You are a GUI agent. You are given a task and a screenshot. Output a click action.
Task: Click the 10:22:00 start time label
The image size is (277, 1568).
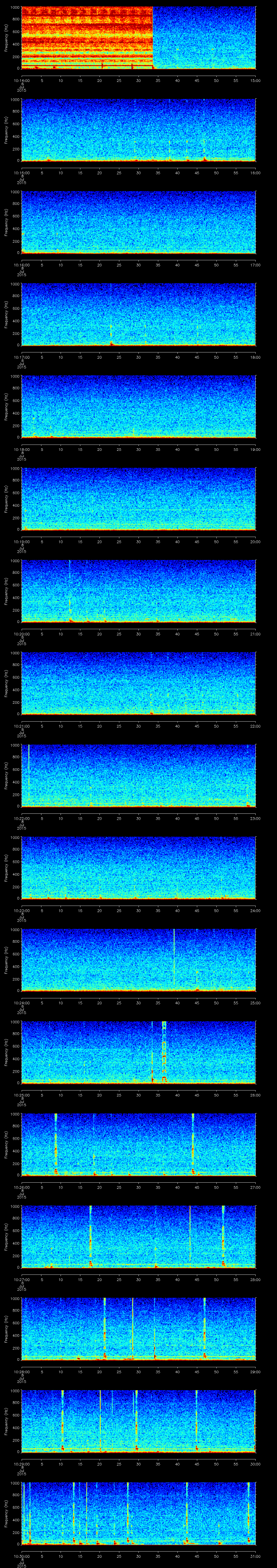click(21, 818)
